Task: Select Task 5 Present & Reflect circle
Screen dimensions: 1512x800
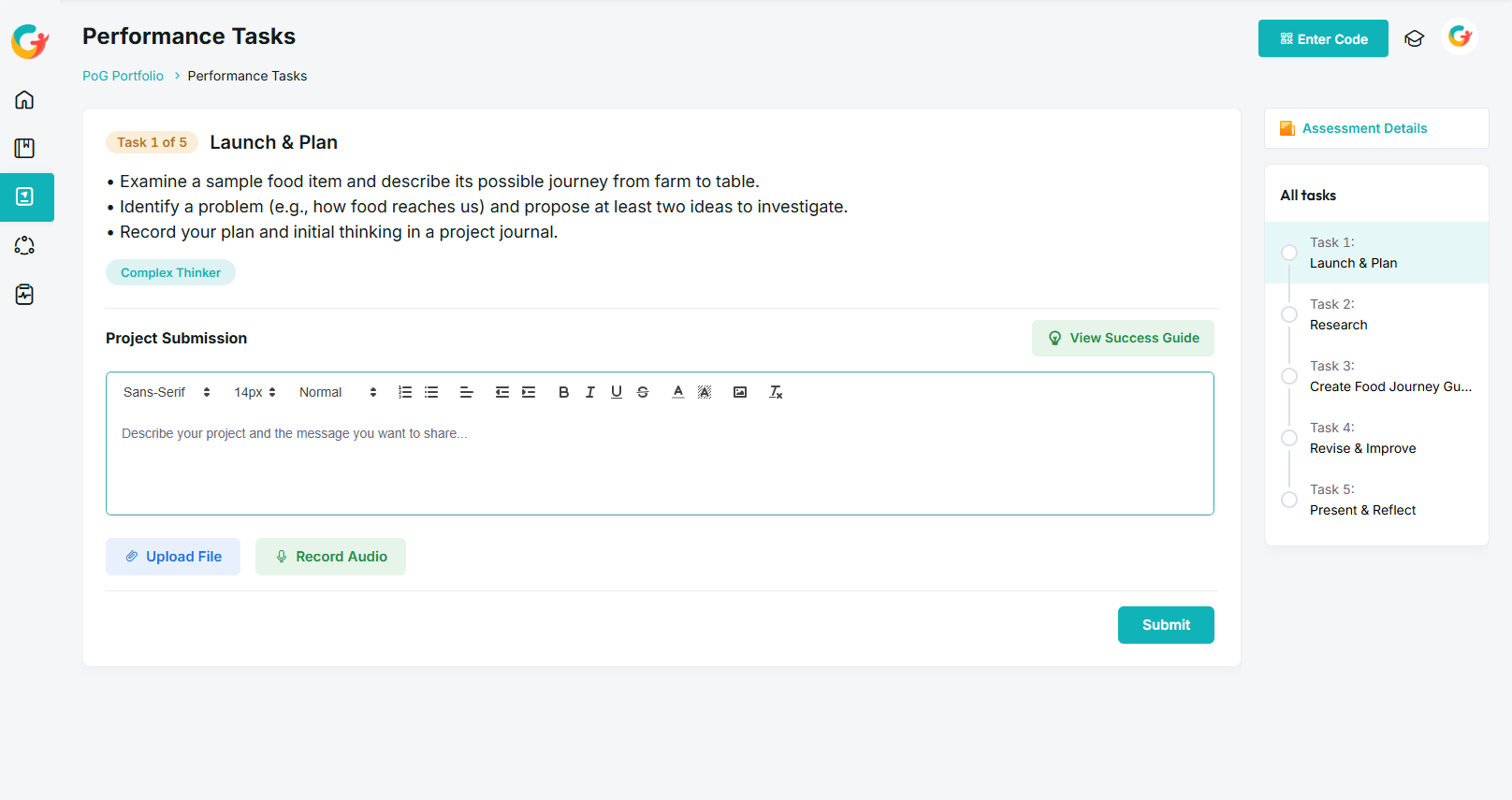Action: (1289, 500)
